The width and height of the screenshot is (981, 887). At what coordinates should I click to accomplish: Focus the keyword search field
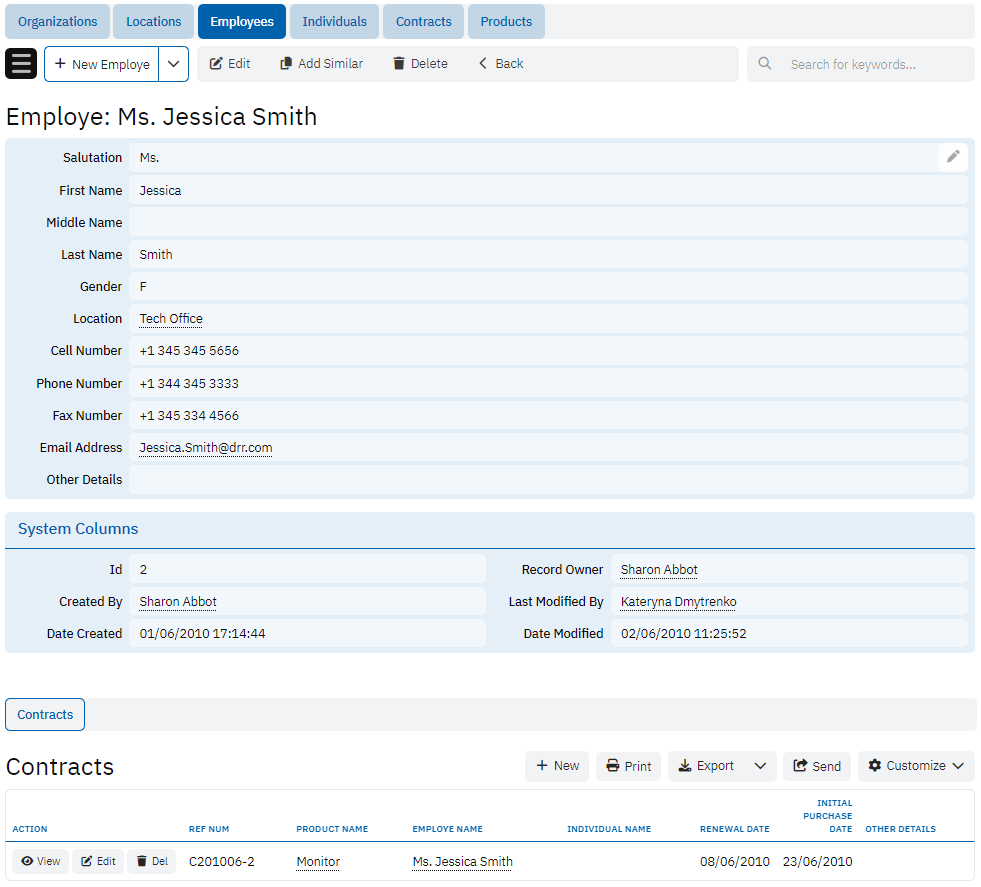coord(870,64)
